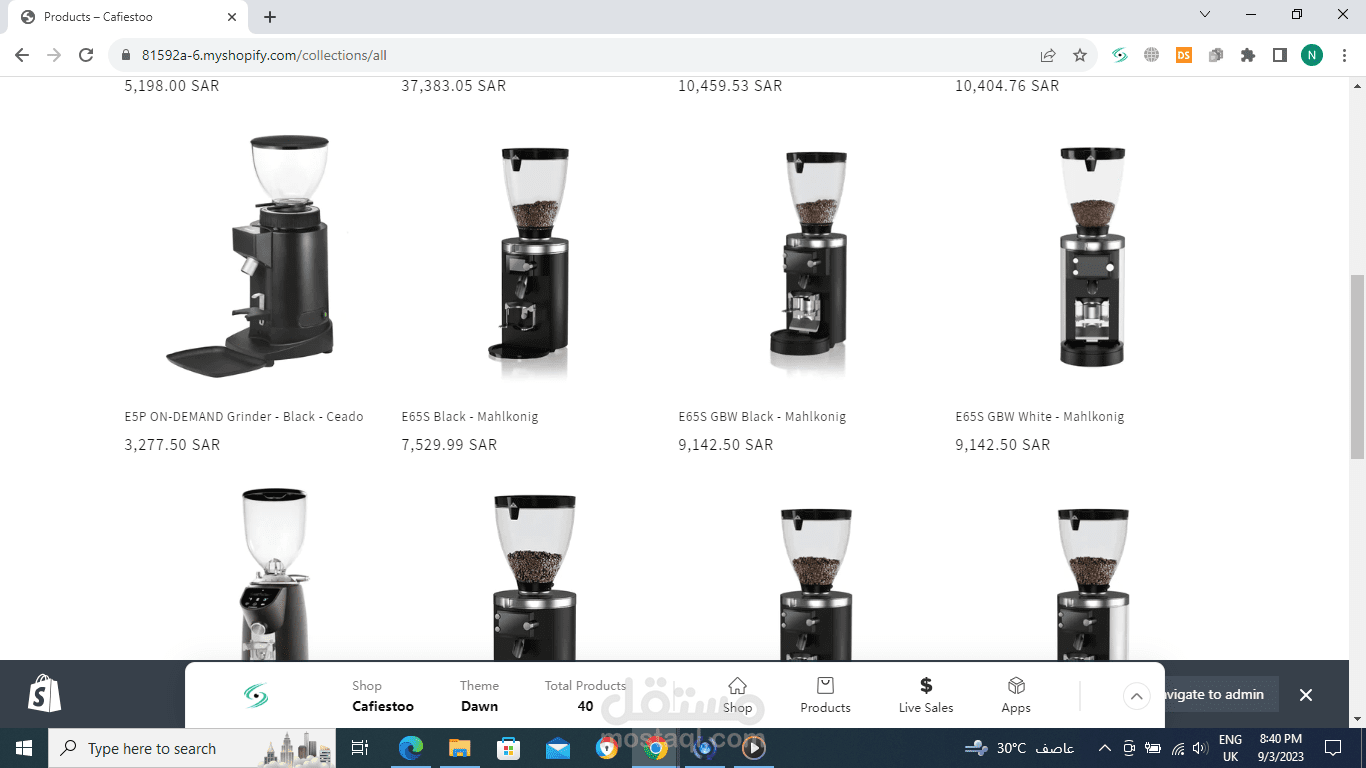Open the green eye extension icon in Chrome toolbar
1366x768 pixels.
click(1120, 55)
